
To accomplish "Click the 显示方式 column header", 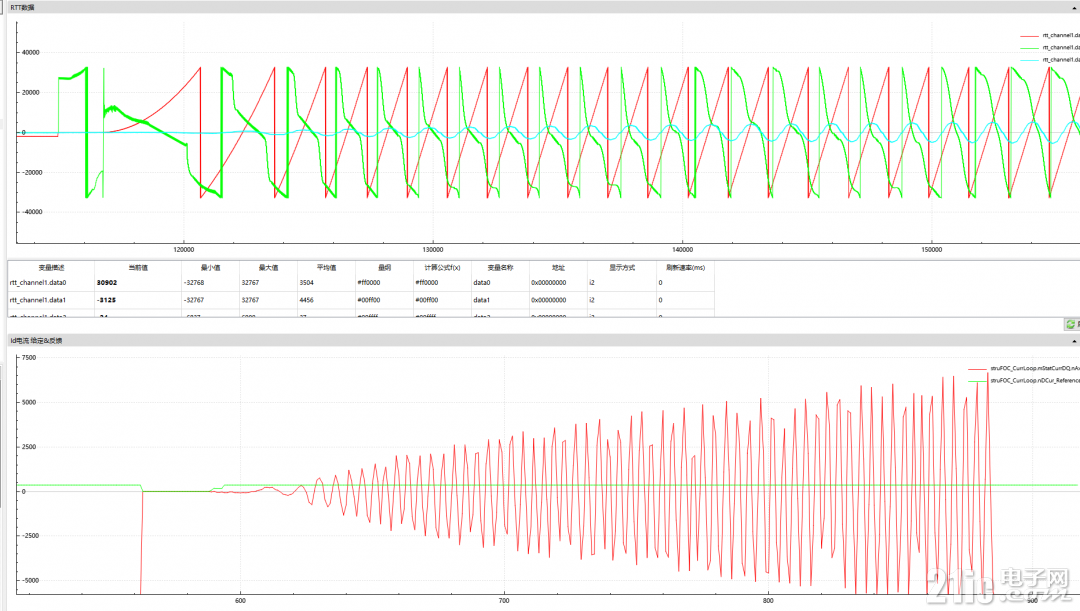I will 622,267.
